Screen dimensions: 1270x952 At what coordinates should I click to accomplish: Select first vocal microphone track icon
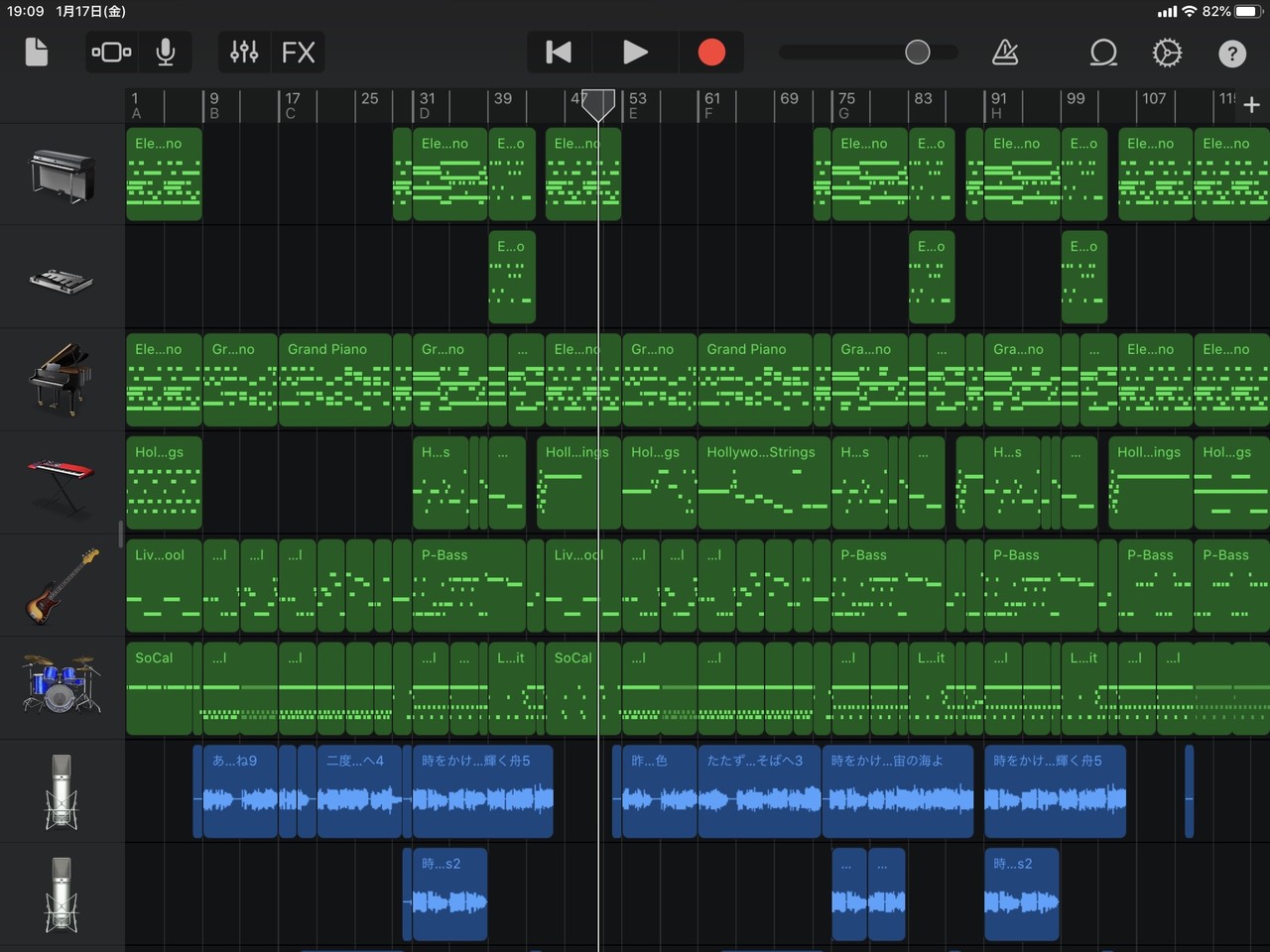tap(62, 791)
